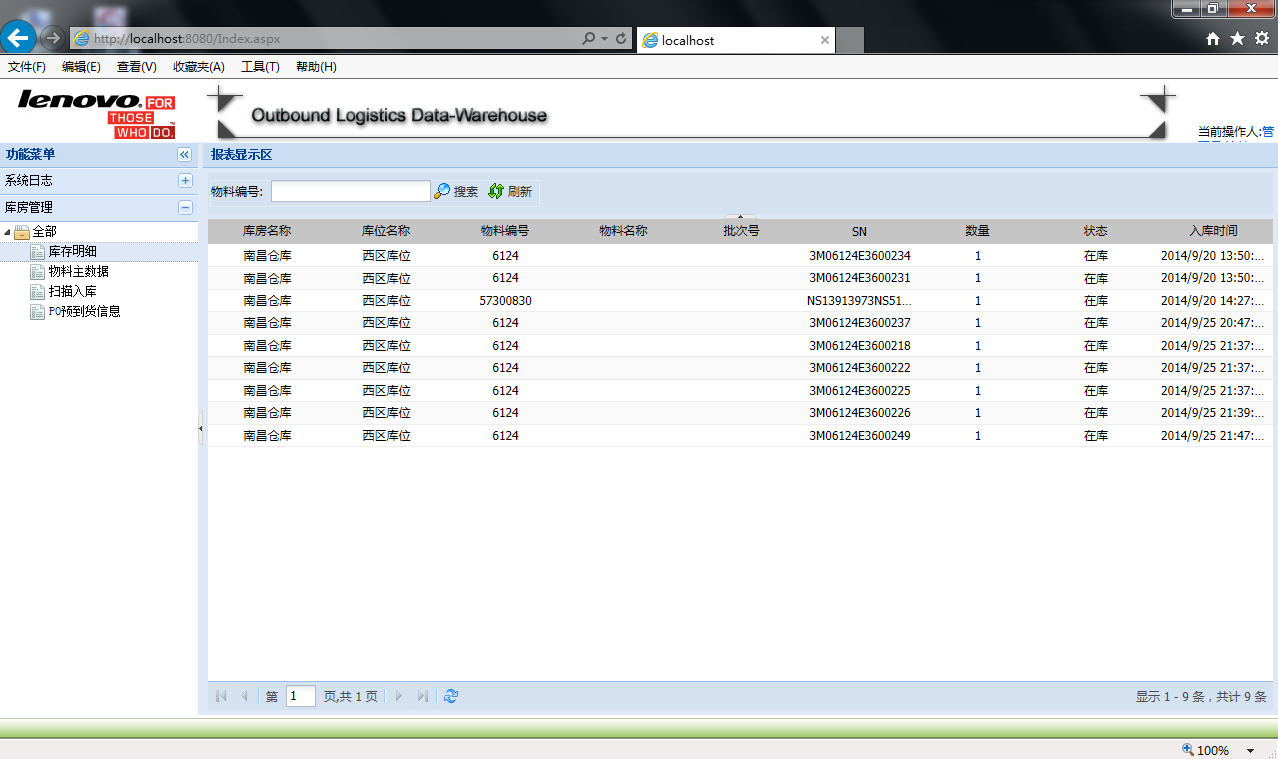Click the 物料编号 search input field
Screen dimensions: 1278x759
[x=350, y=191]
